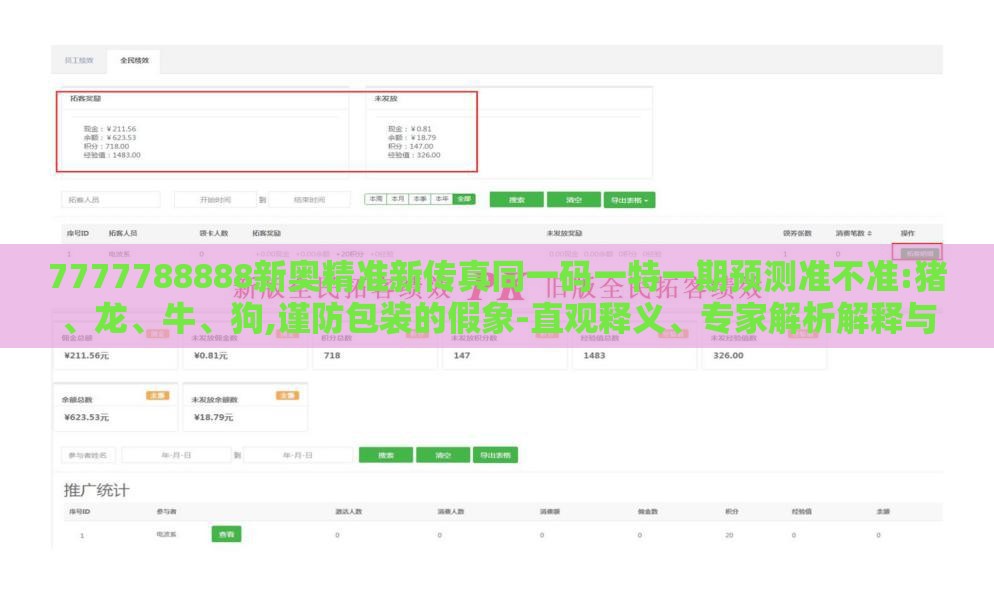
Task: Click 现金：¥211.56 in 拓客奖励 panel
Action: coord(110,129)
